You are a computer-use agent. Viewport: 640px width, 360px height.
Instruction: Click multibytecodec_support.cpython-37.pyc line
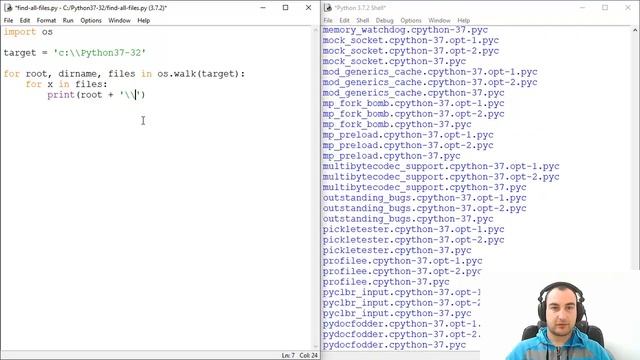[x=424, y=187]
